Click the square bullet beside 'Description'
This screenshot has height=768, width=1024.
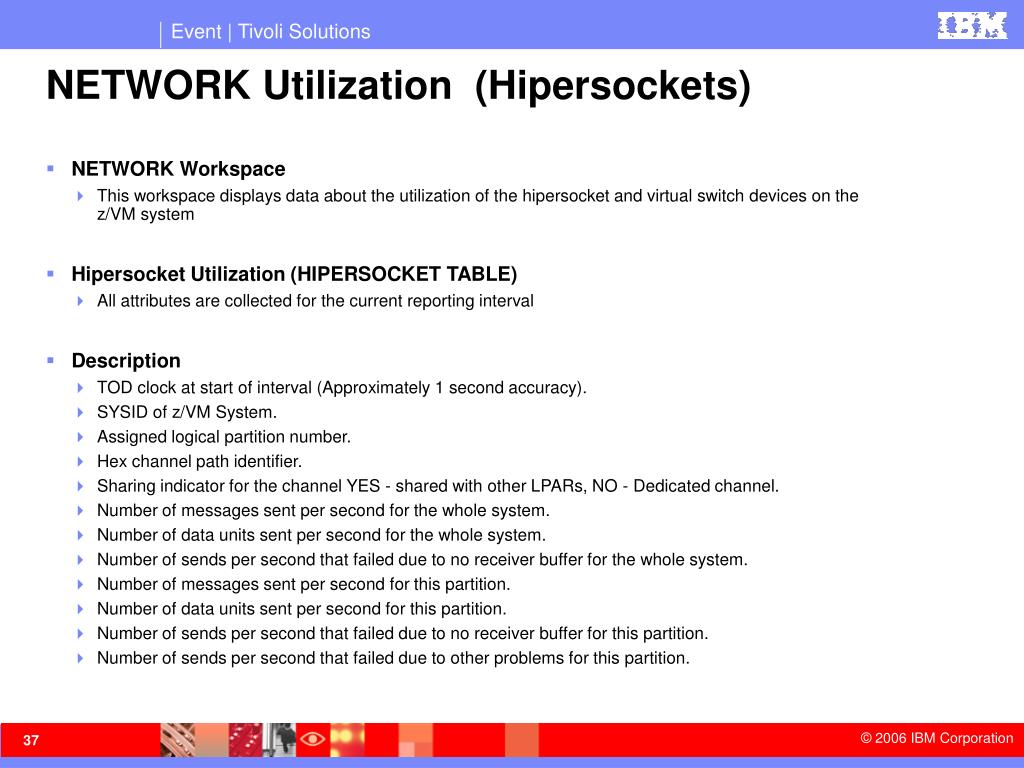50,360
